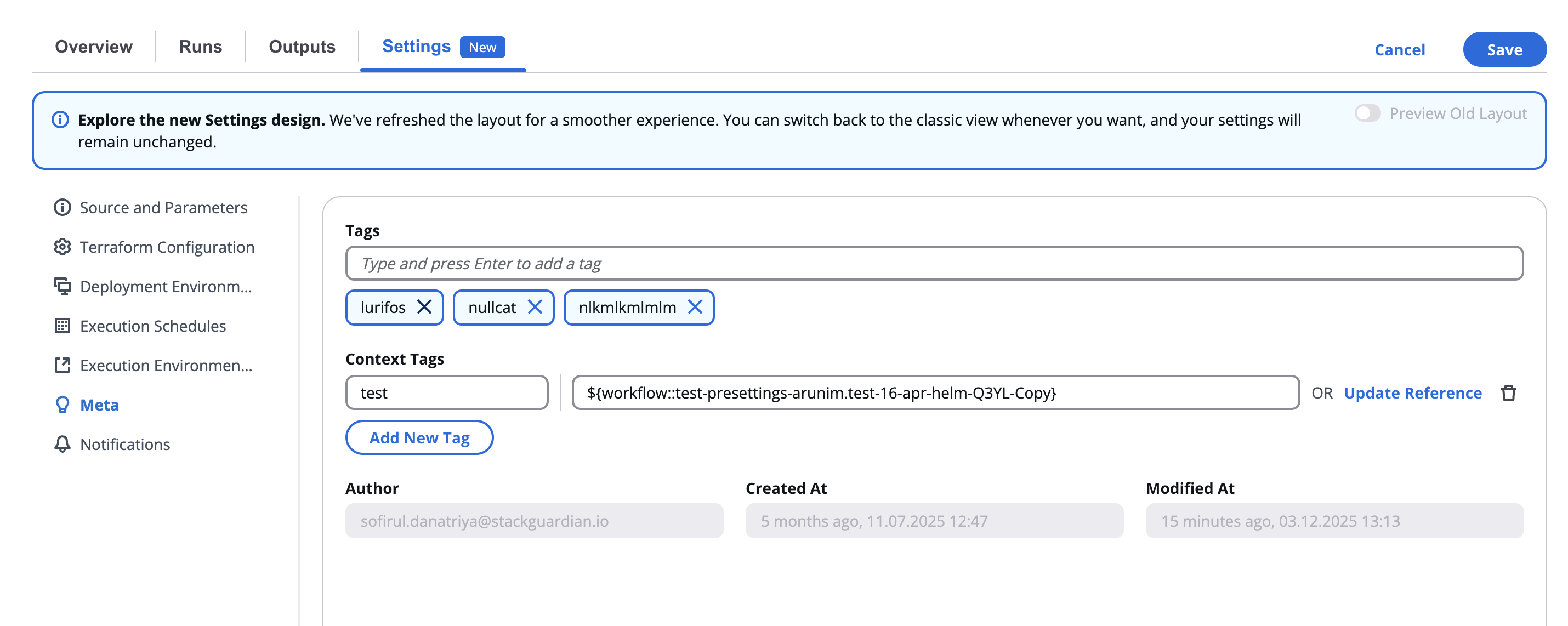Remove the lurifos tag with X
Screen dimensions: 1568x626
[424, 307]
